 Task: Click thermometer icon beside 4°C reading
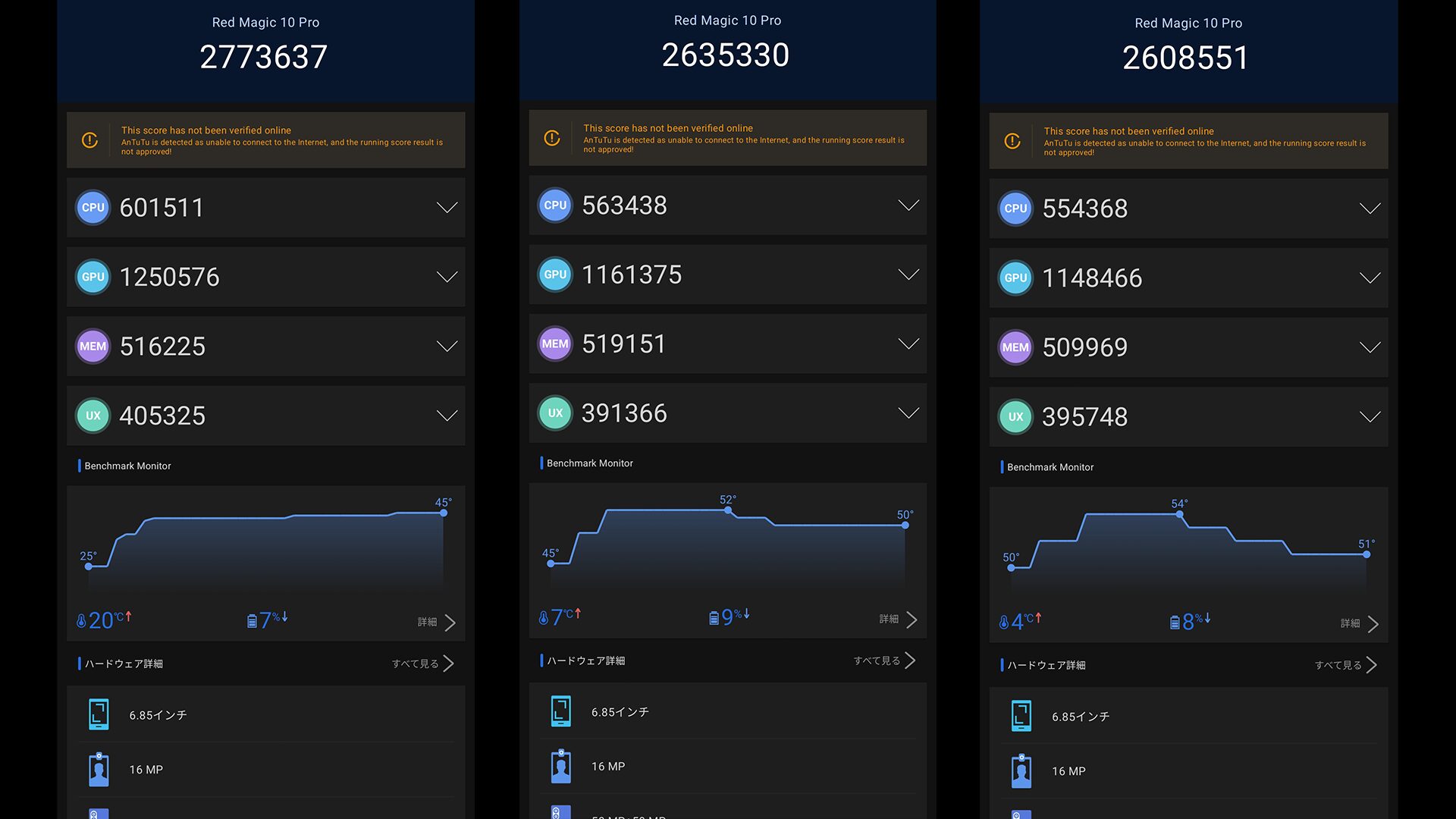1004,623
